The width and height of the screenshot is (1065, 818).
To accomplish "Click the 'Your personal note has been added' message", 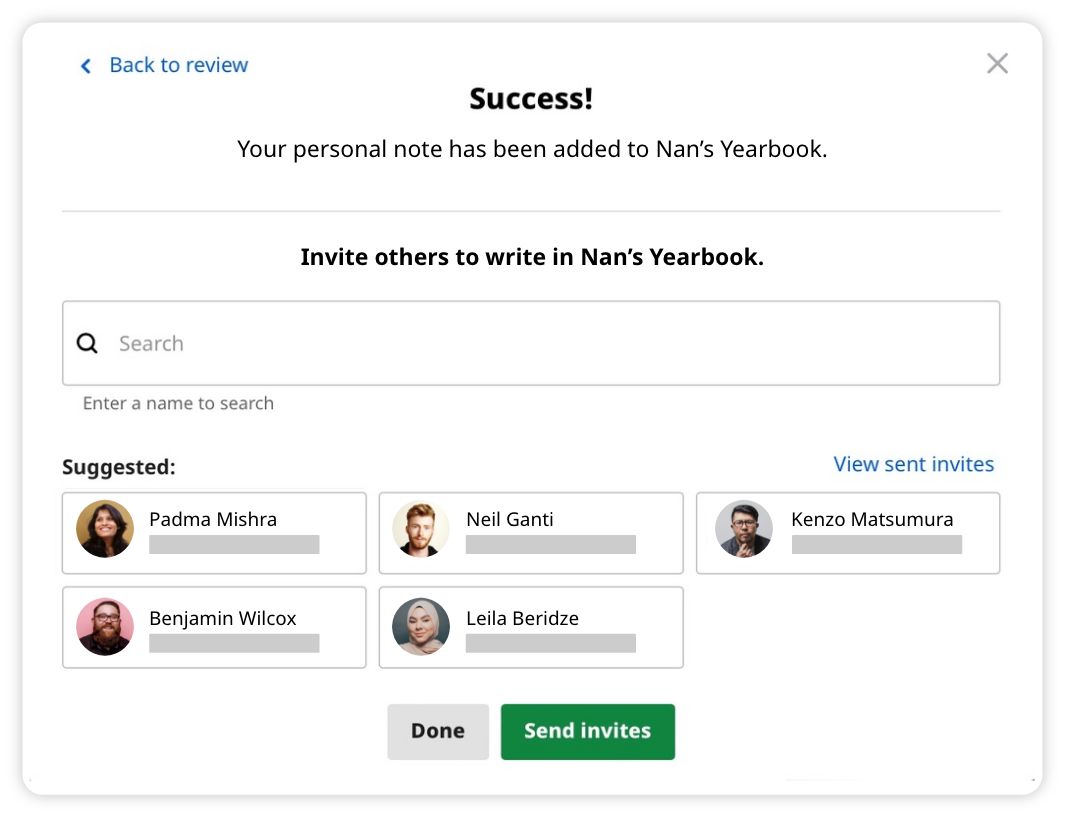I will point(532,149).
